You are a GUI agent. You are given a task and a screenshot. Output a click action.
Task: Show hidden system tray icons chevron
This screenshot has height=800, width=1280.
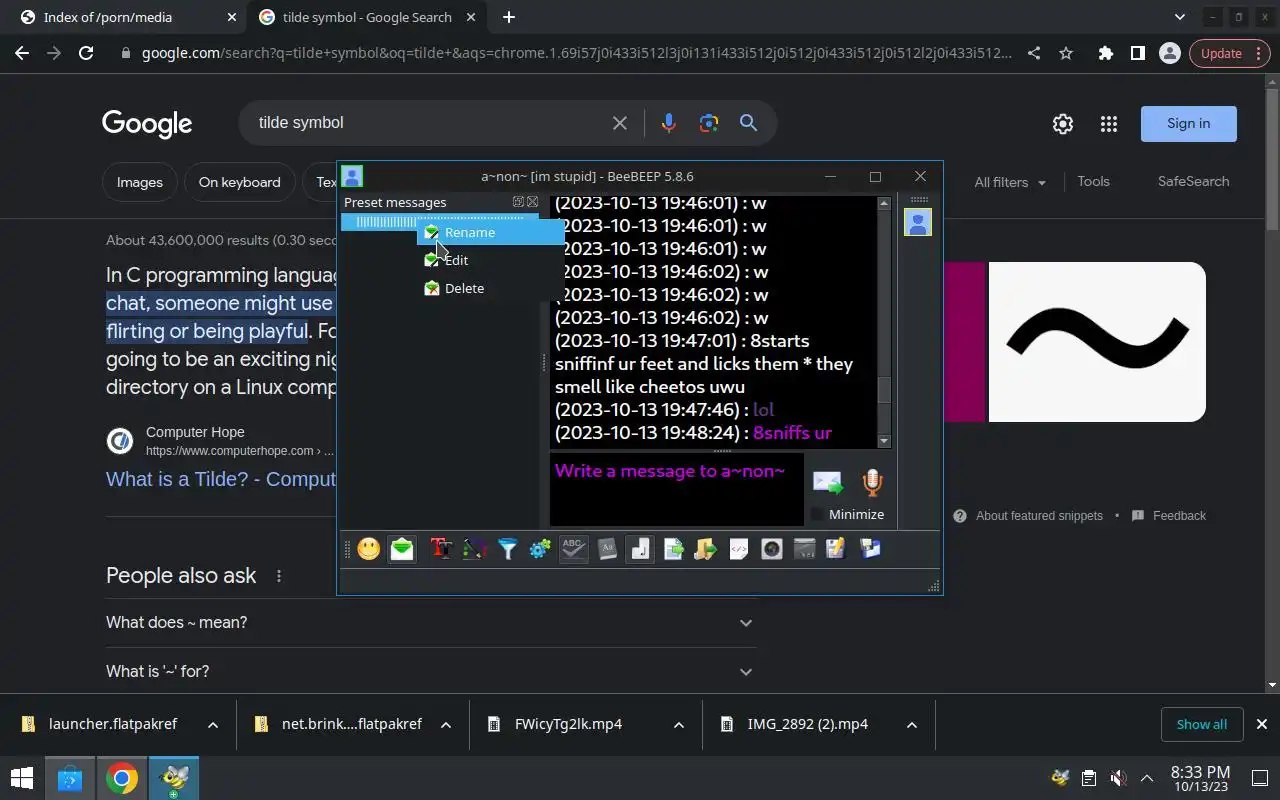1147,778
